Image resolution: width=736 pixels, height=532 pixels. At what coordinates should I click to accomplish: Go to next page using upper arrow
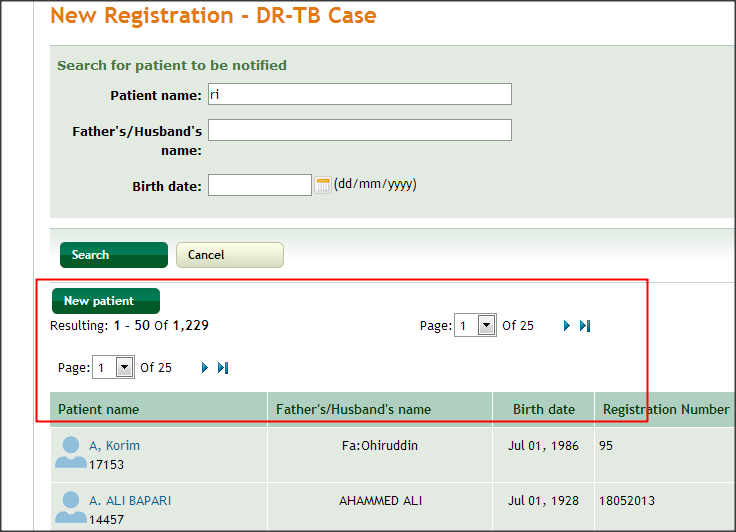(x=567, y=325)
